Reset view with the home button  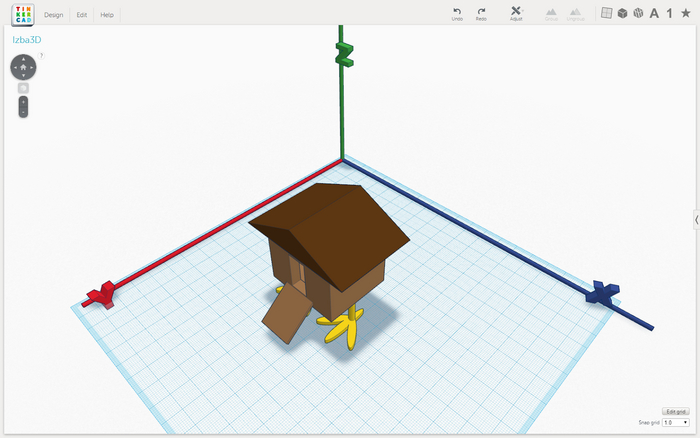(x=23, y=67)
